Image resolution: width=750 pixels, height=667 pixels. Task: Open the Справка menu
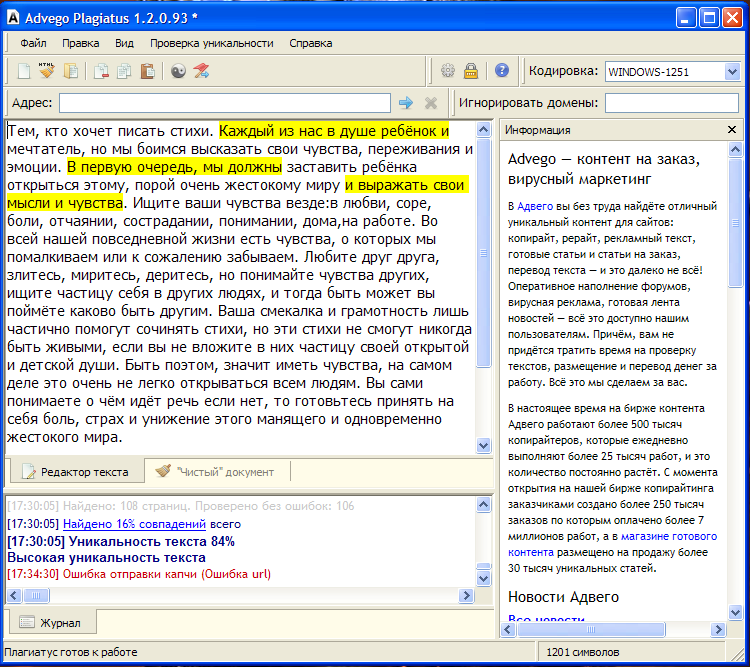[310, 43]
